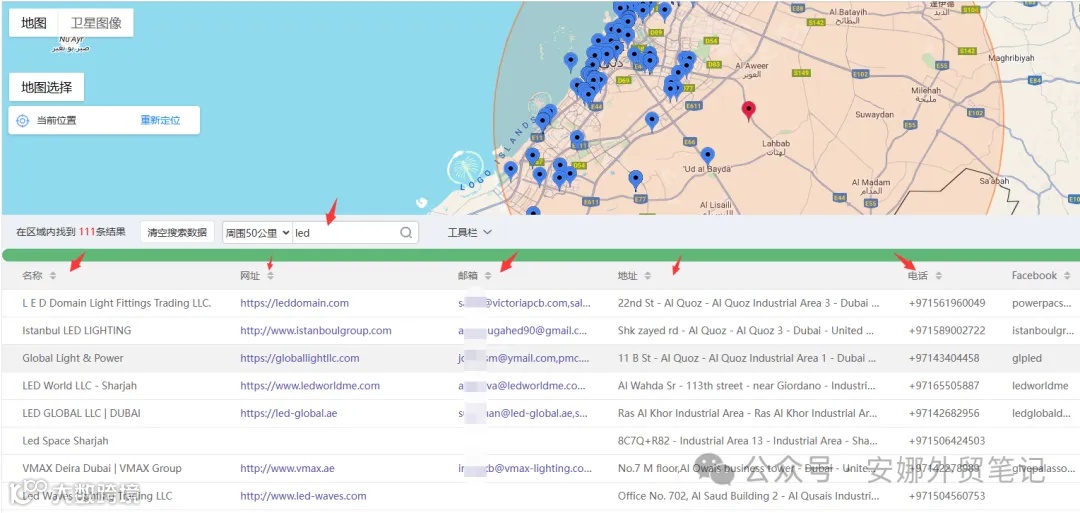Click the red location pin near Lahbab

click(748, 109)
